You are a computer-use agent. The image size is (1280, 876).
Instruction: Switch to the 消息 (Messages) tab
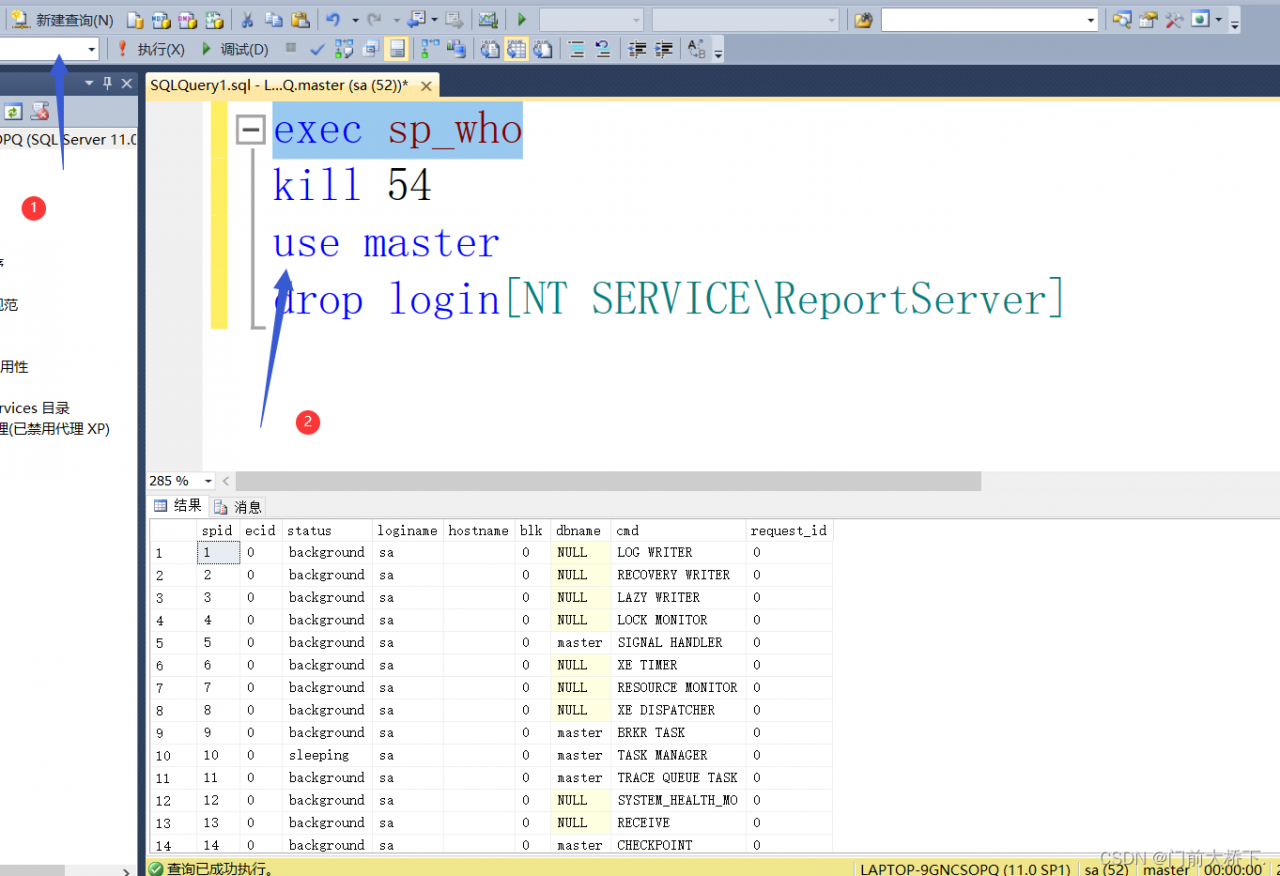(238, 507)
